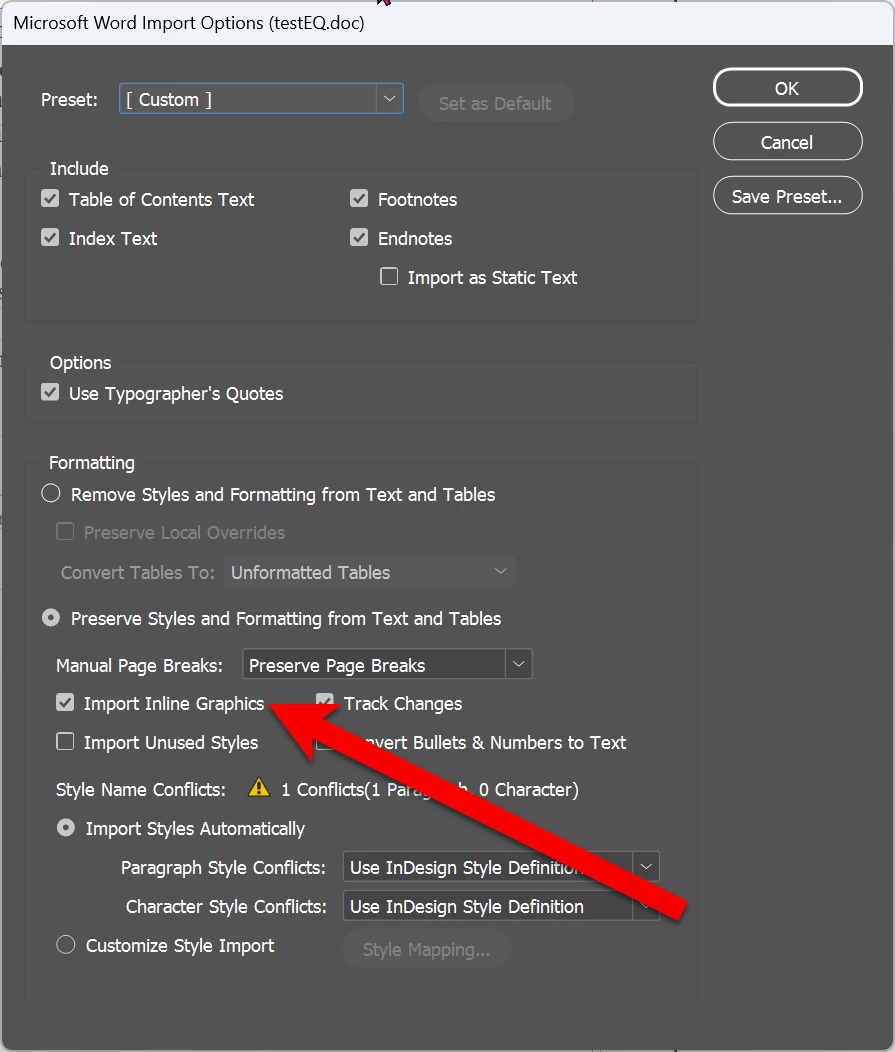Click the Character Style Conflicts combo box
Screen dimensions: 895x1052
tap(501, 906)
